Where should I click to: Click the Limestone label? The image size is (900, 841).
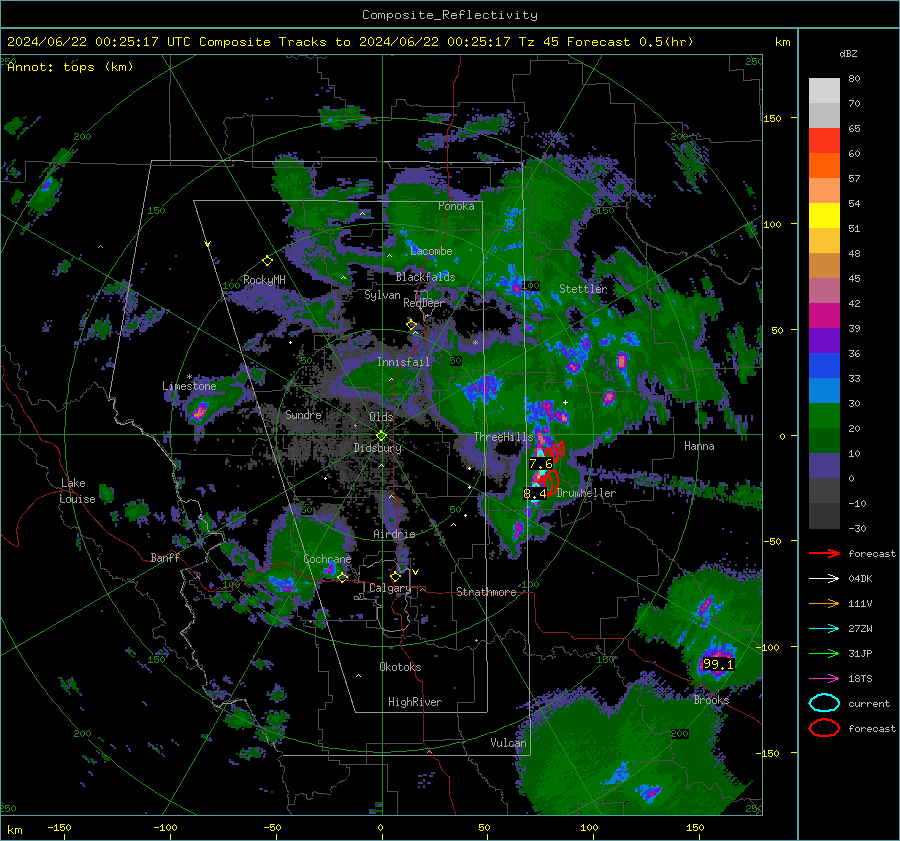tap(189, 386)
